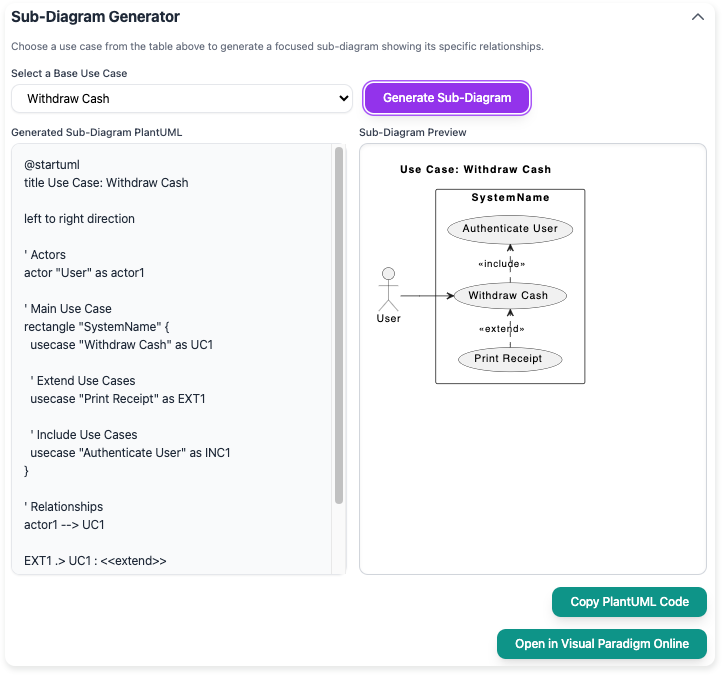Click the PlantUML code scrollbar thumb
The width and height of the screenshot is (722, 675).
tap(339, 325)
